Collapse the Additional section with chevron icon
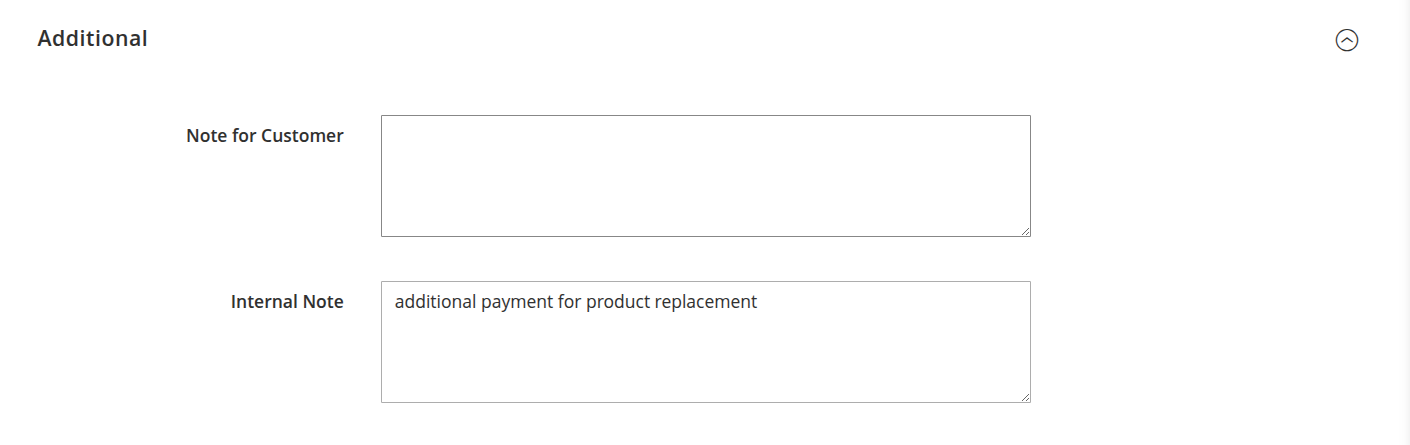 tap(1347, 40)
